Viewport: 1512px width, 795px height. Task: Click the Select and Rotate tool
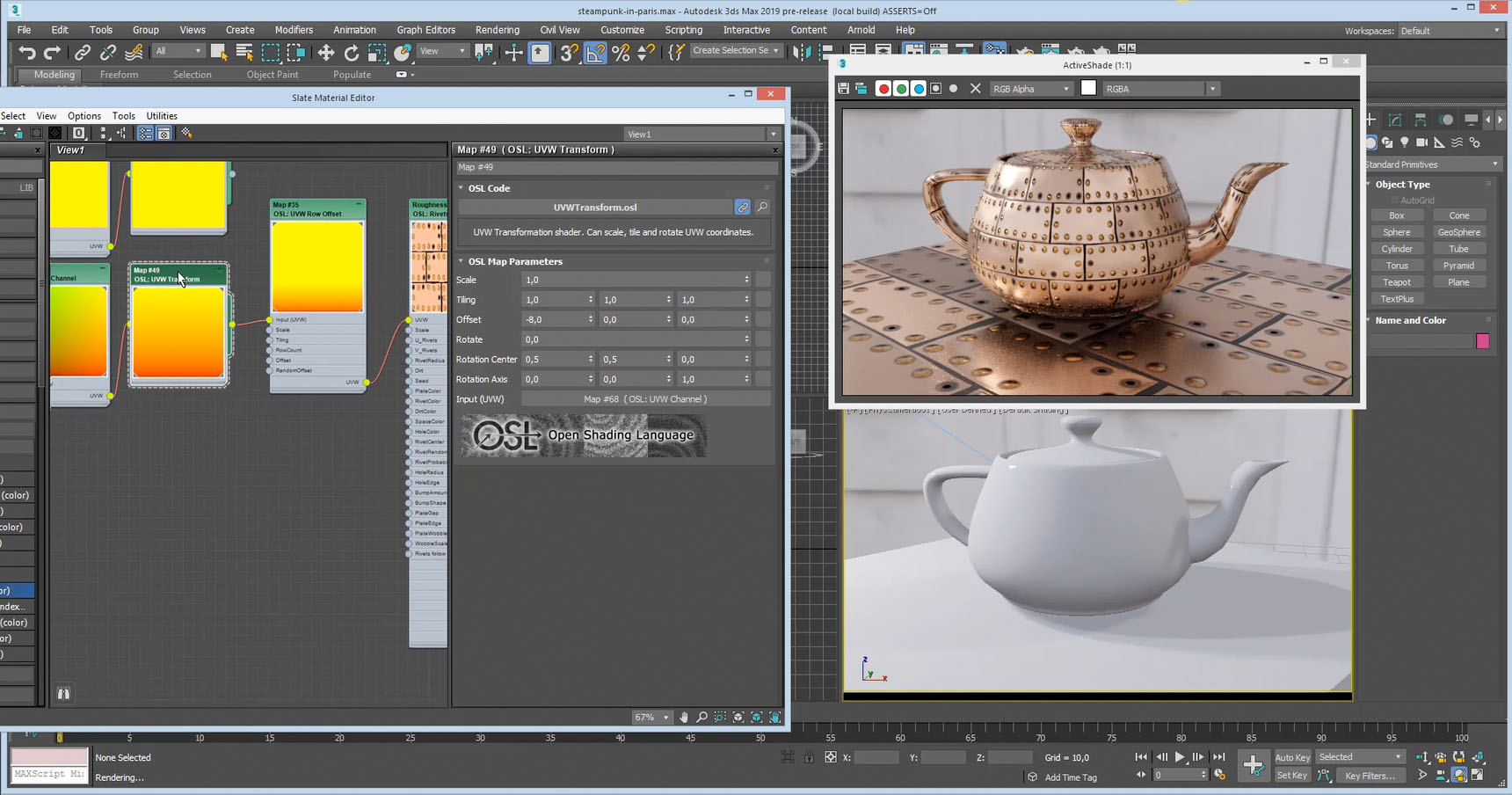tap(351, 53)
